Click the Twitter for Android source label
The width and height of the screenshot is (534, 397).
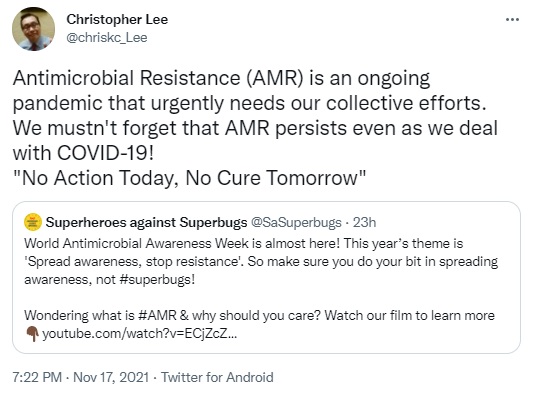217,377
